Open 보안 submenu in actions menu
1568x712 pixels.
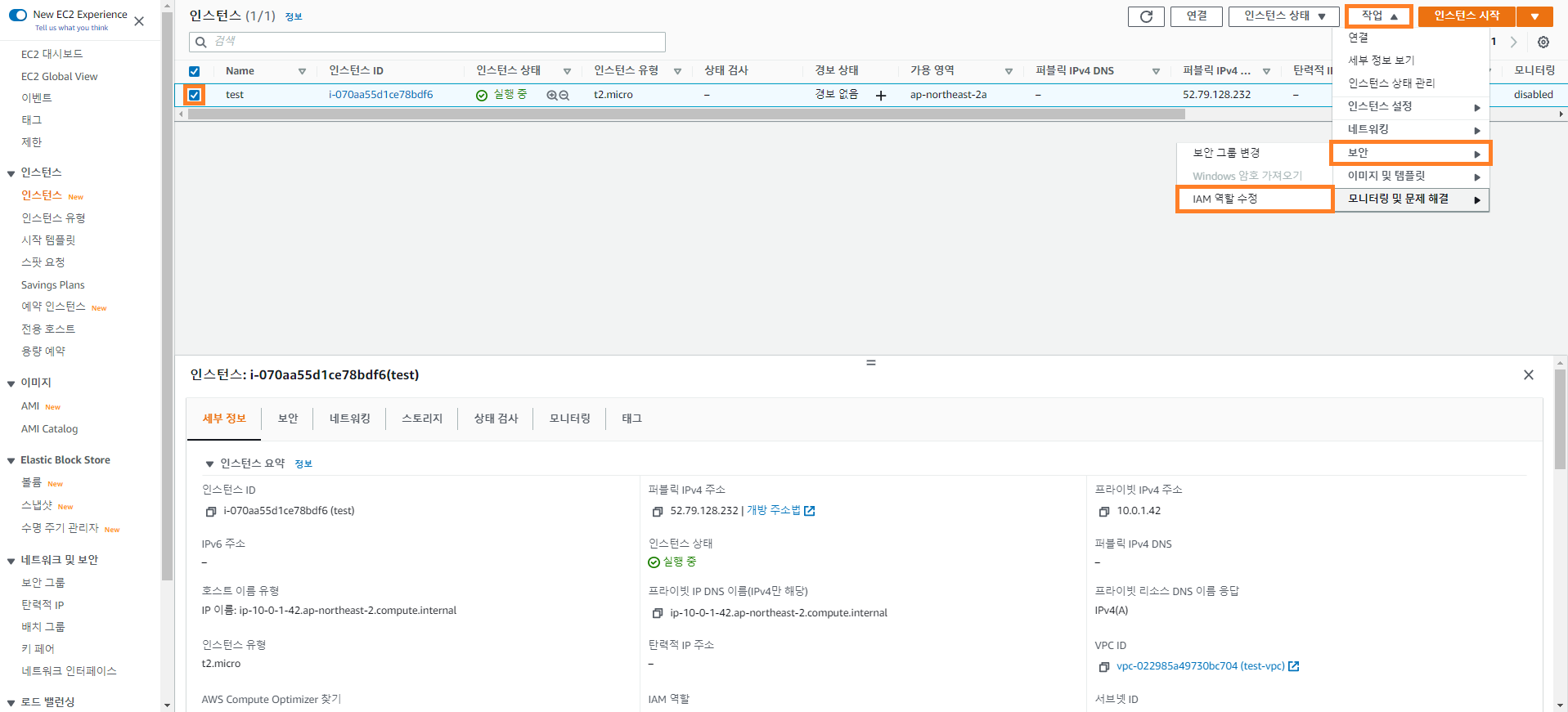(1410, 153)
